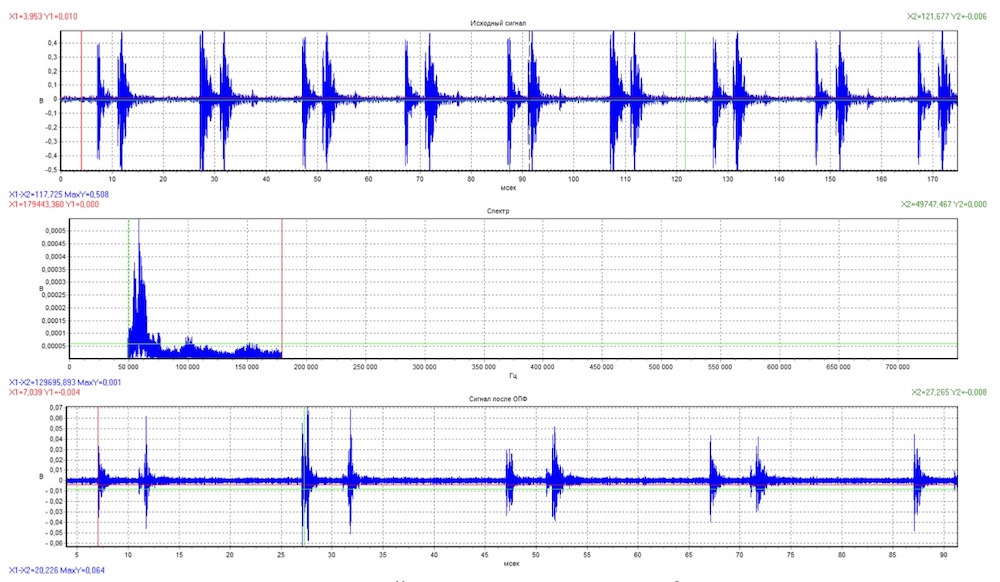This screenshot has width=1000, height=582.
Task: Select the red X1 cursor in Сигнал после ОПФ plot
Action: pos(98,476)
